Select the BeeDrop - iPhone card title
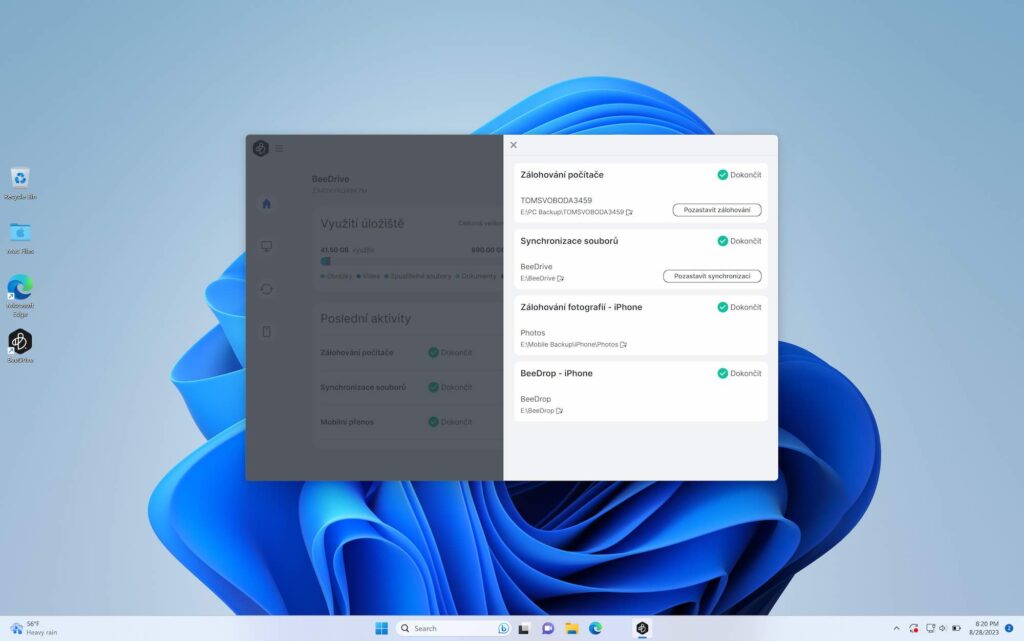This screenshot has height=641, width=1024. [x=556, y=373]
